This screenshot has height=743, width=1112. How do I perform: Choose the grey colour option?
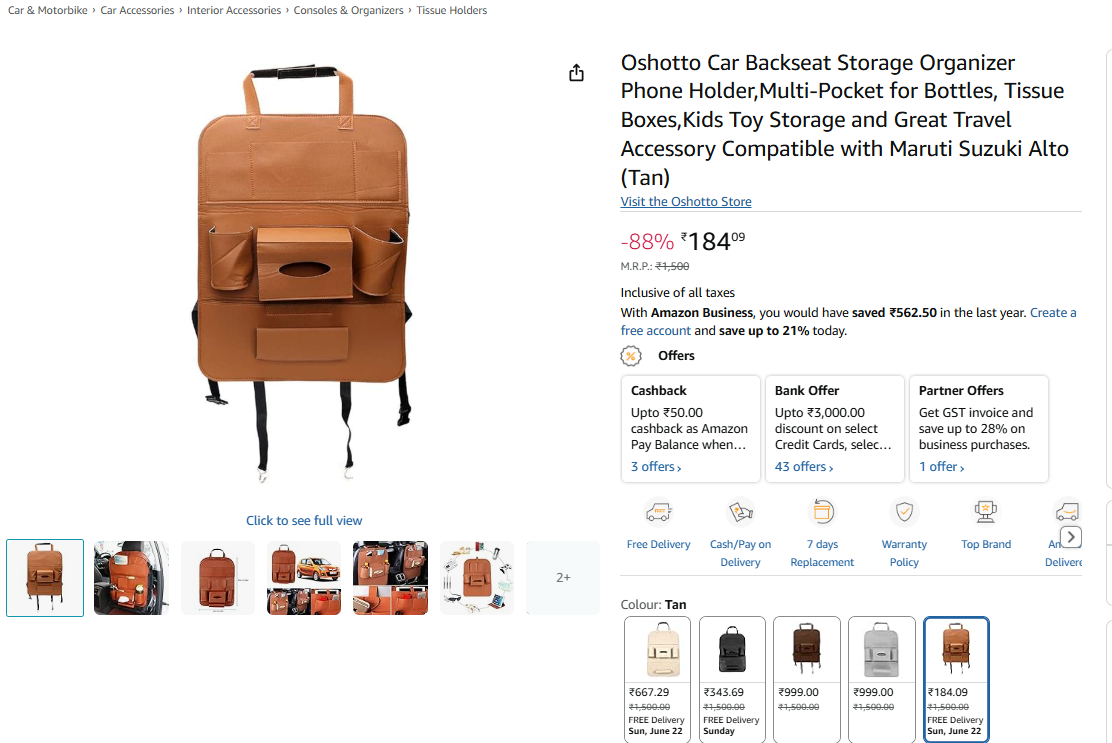[x=882, y=679]
